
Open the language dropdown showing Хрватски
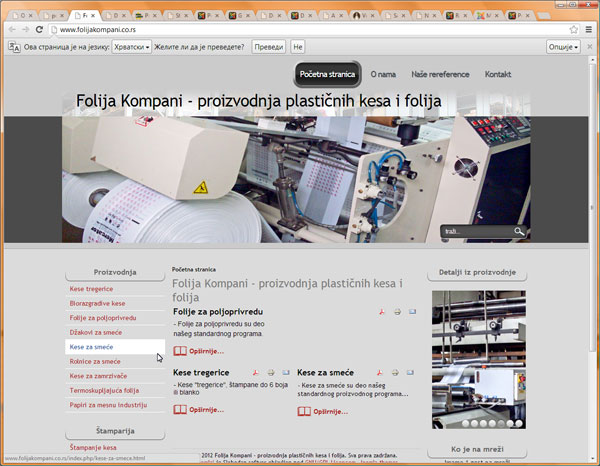tap(133, 47)
